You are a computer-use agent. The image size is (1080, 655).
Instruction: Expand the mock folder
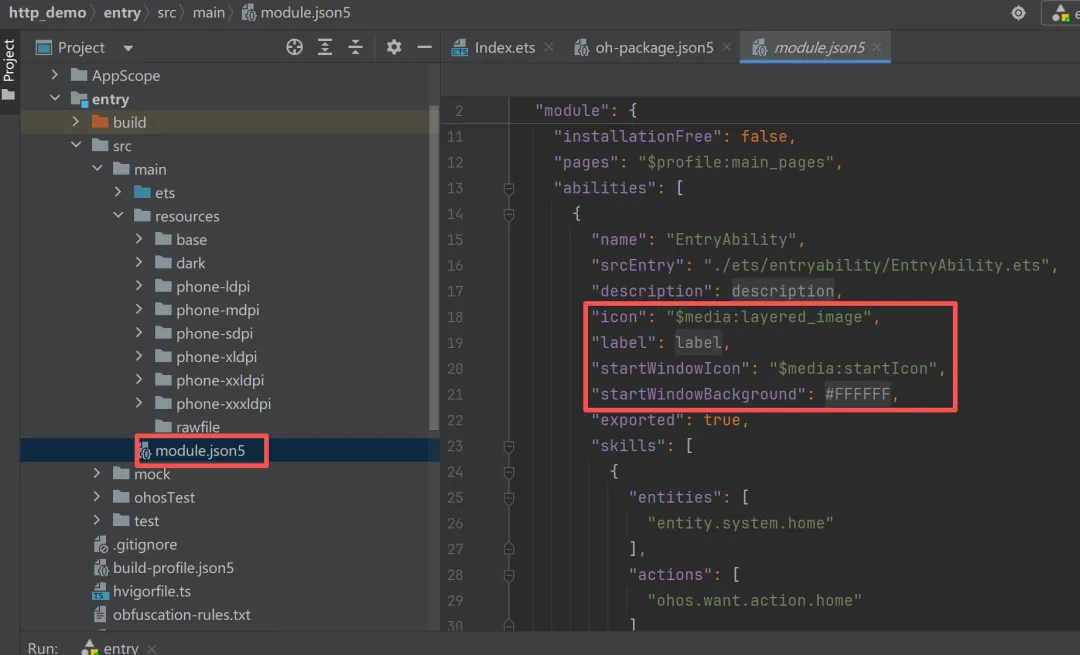(x=97, y=473)
